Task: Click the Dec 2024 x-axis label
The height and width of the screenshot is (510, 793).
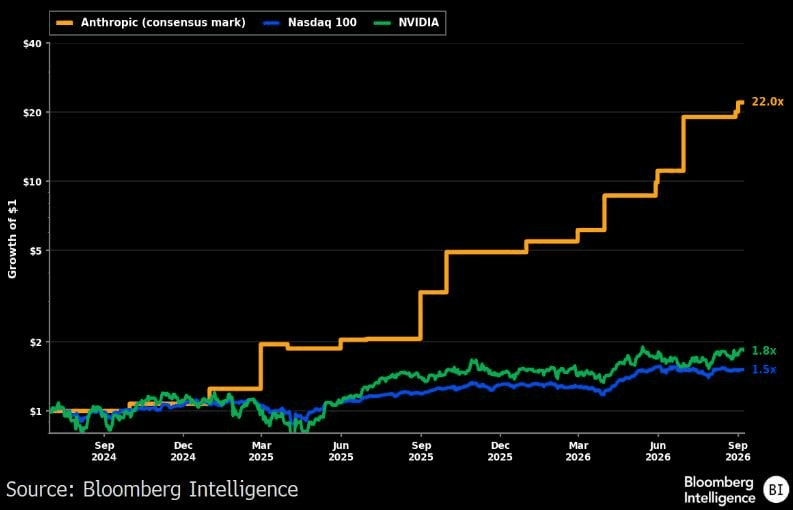Action: [183, 451]
